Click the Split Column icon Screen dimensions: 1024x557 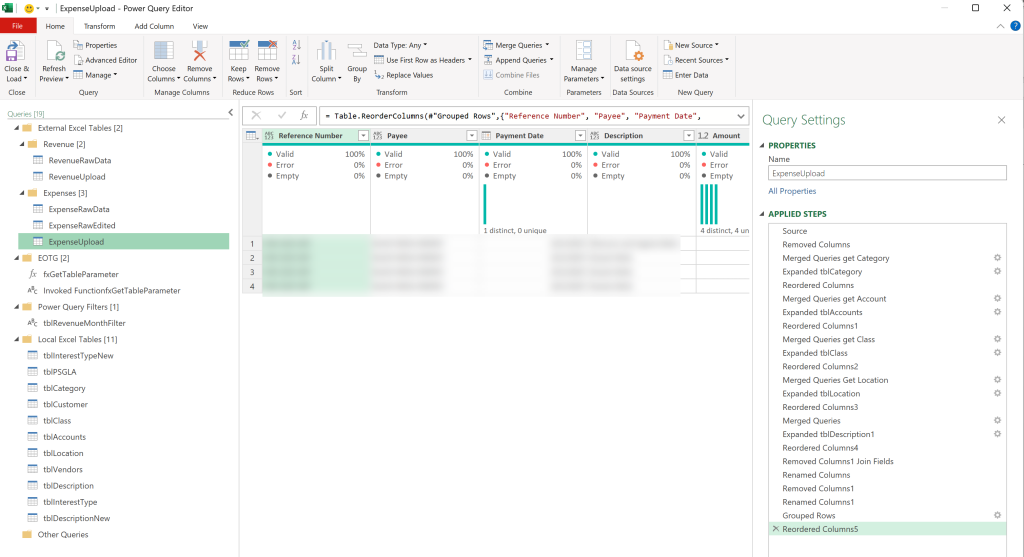point(326,52)
